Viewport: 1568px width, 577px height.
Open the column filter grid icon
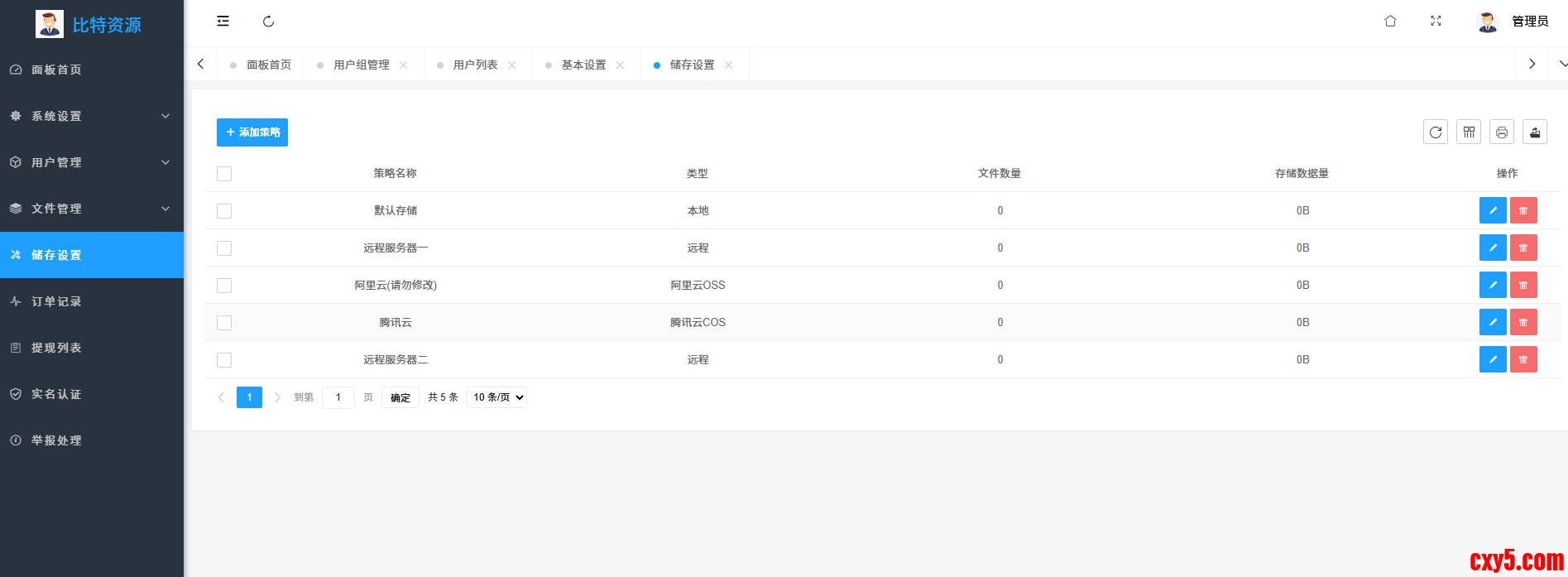[x=1469, y=132]
